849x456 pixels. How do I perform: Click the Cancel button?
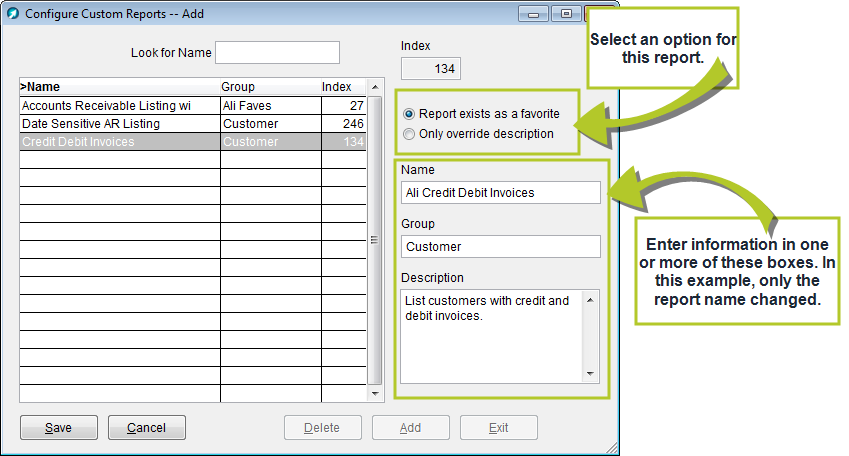coord(147,428)
